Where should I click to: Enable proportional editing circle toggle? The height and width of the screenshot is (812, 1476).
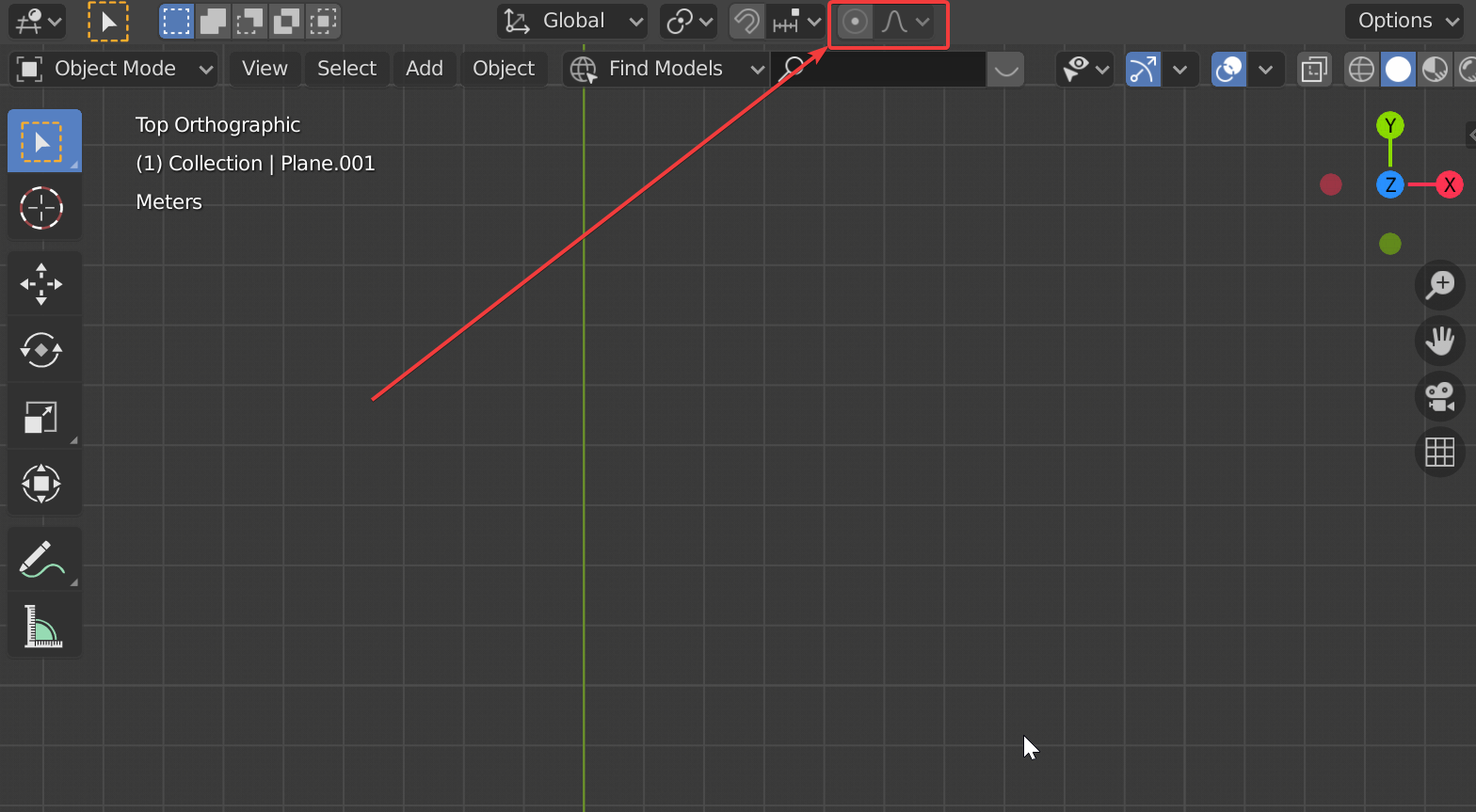(855, 21)
